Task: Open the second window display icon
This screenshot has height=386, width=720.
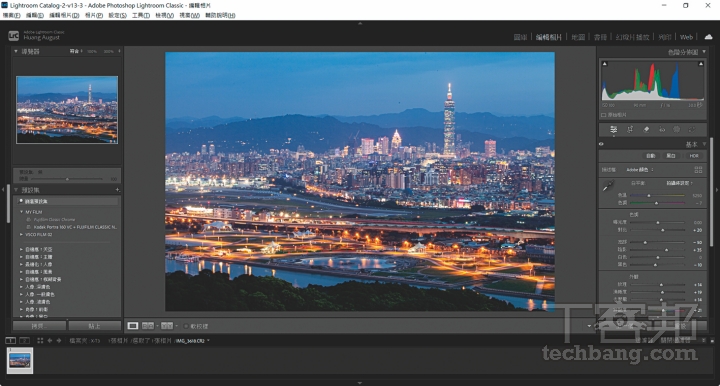Action: [25, 341]
